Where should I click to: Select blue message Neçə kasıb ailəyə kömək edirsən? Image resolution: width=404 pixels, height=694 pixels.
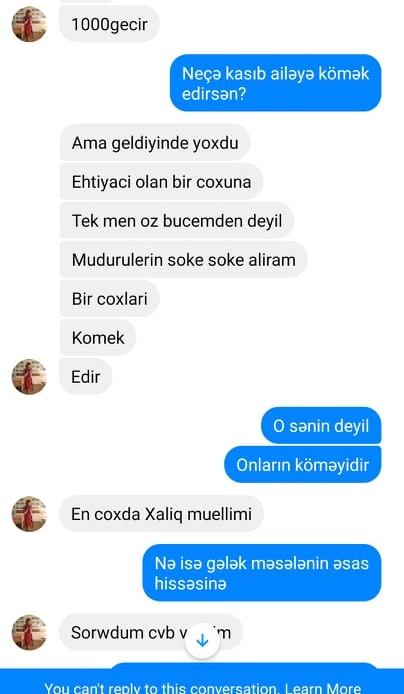pos(276,83)
